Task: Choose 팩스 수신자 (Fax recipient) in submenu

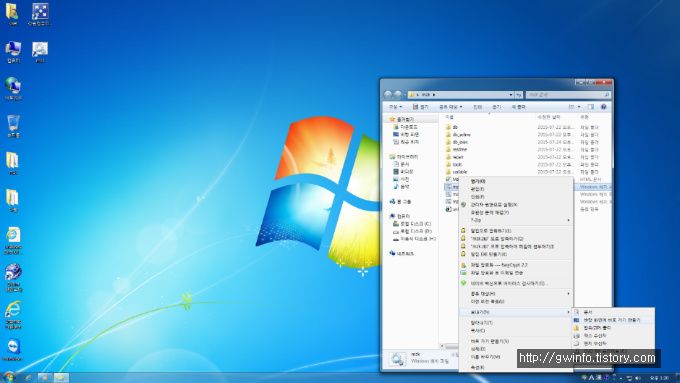Action: click(x=613, y=335)
